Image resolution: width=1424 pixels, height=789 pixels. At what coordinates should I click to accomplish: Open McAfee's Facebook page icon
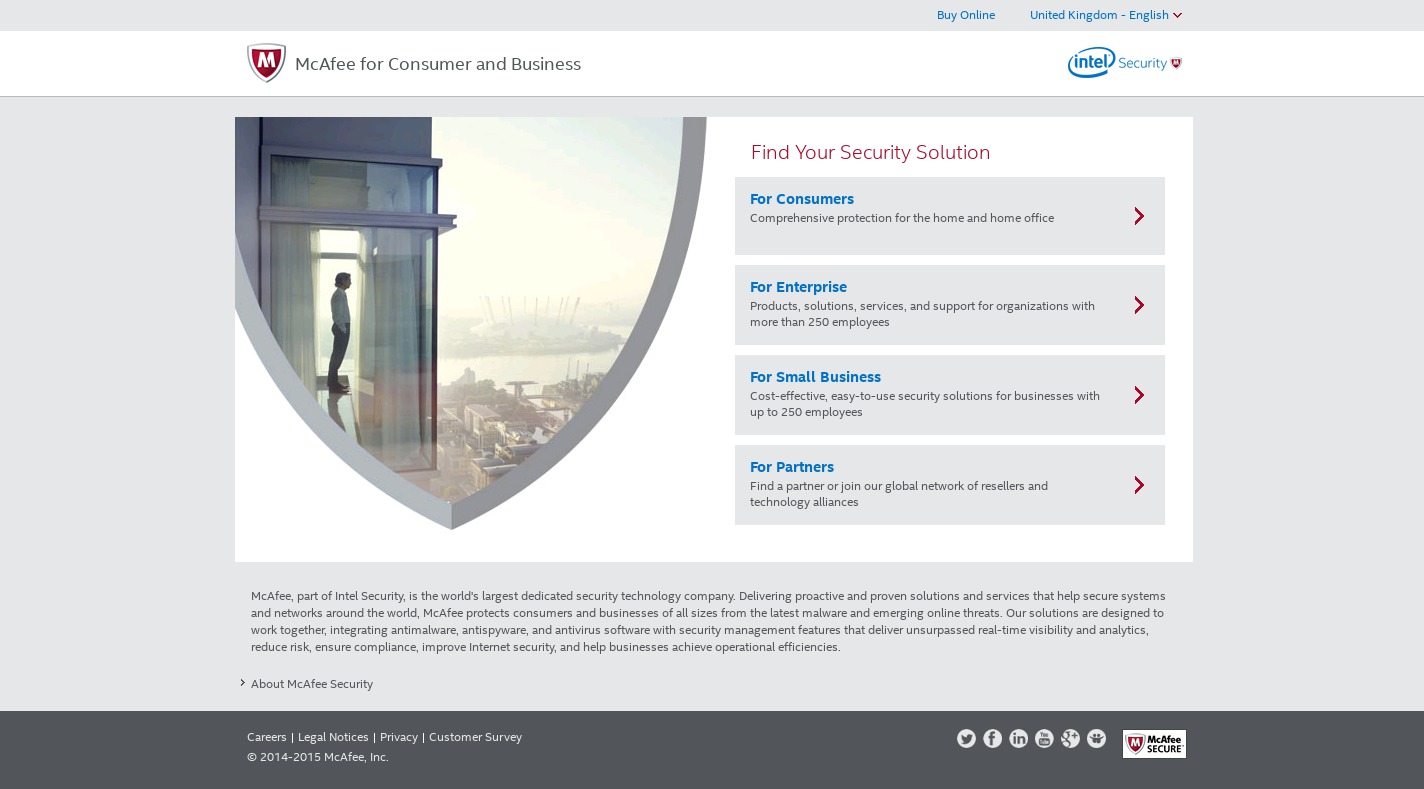point(992,738)
